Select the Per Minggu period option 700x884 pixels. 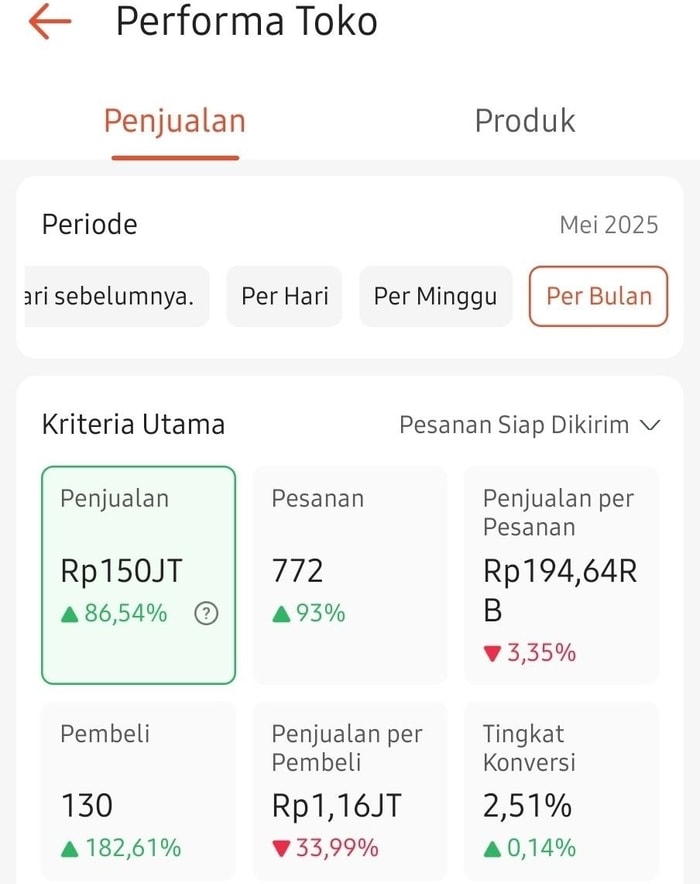(435, 296)
